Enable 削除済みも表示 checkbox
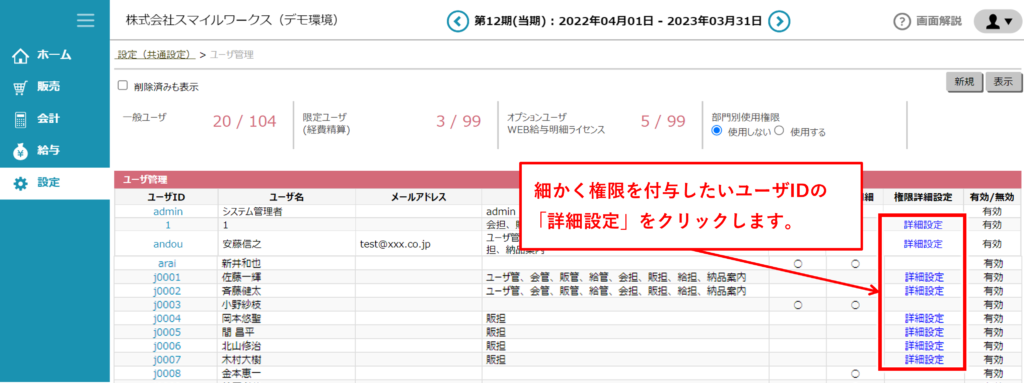Screen dimensions: 1024x383 pyautogui.click(x=122, y=85)
